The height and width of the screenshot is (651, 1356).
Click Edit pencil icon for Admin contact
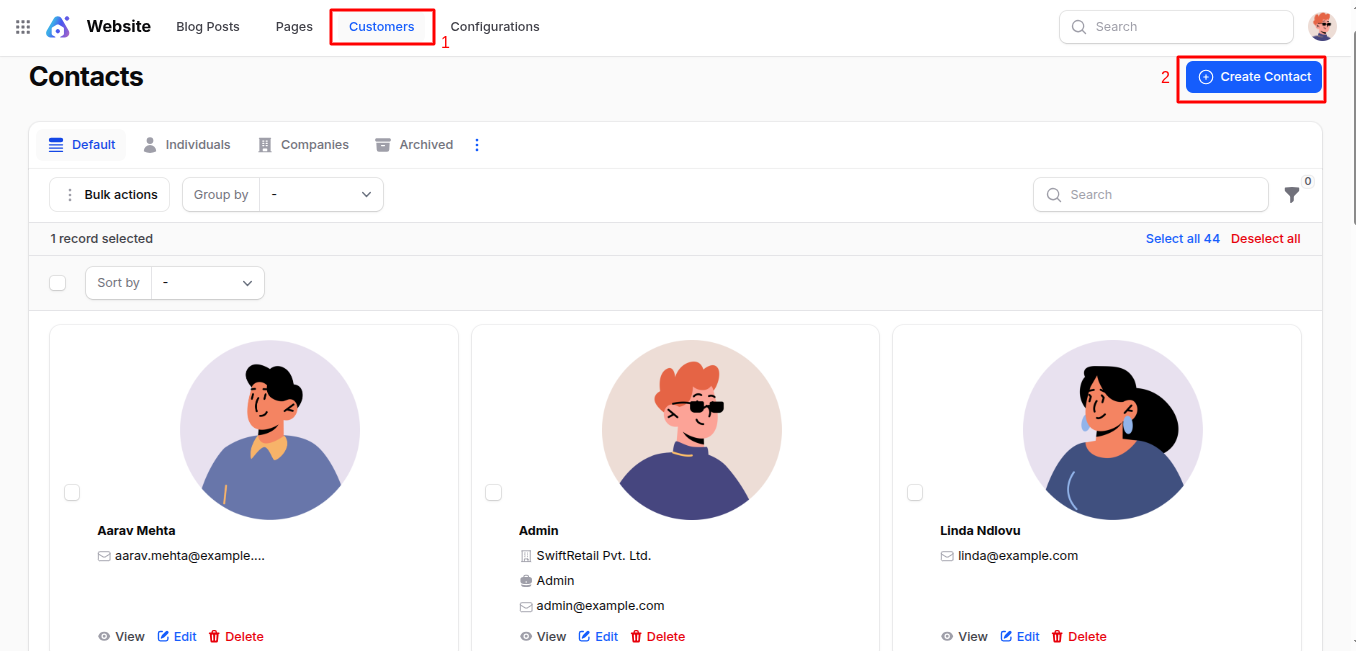(585, 637)
